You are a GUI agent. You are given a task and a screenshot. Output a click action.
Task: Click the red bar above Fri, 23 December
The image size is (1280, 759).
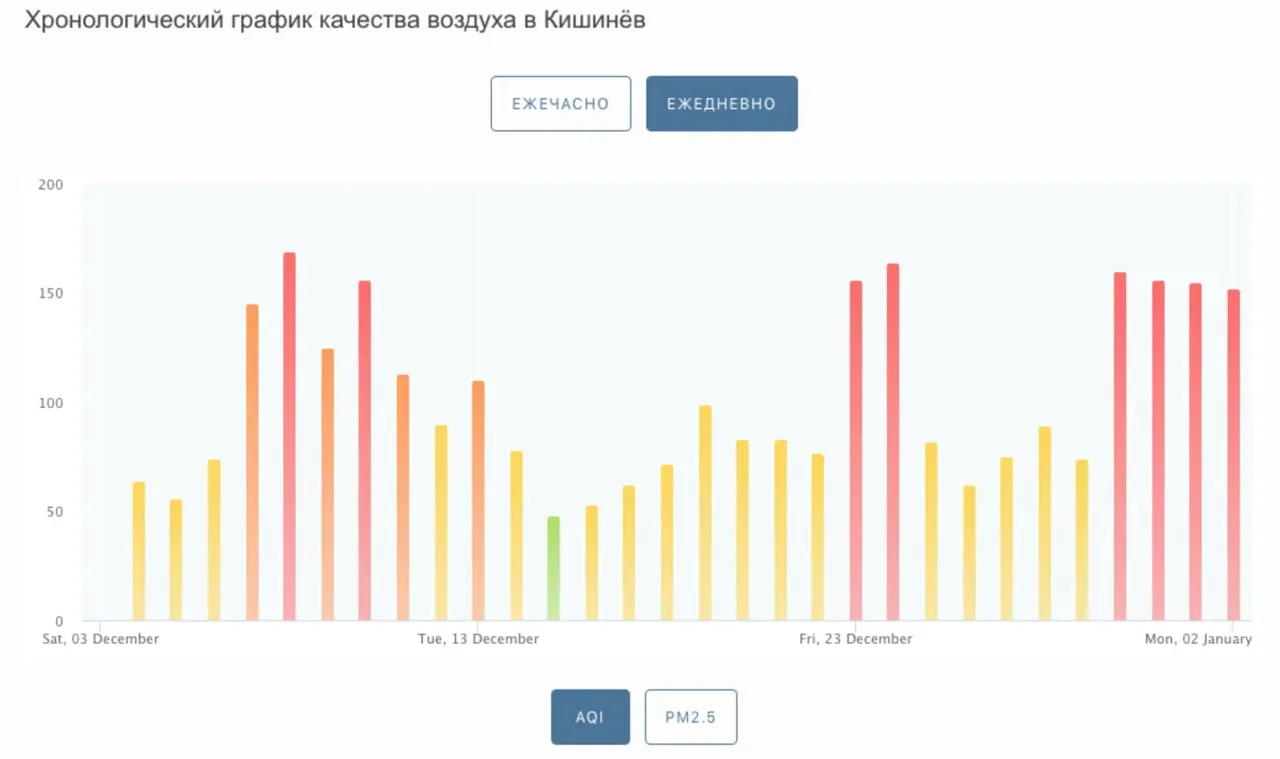856,450
